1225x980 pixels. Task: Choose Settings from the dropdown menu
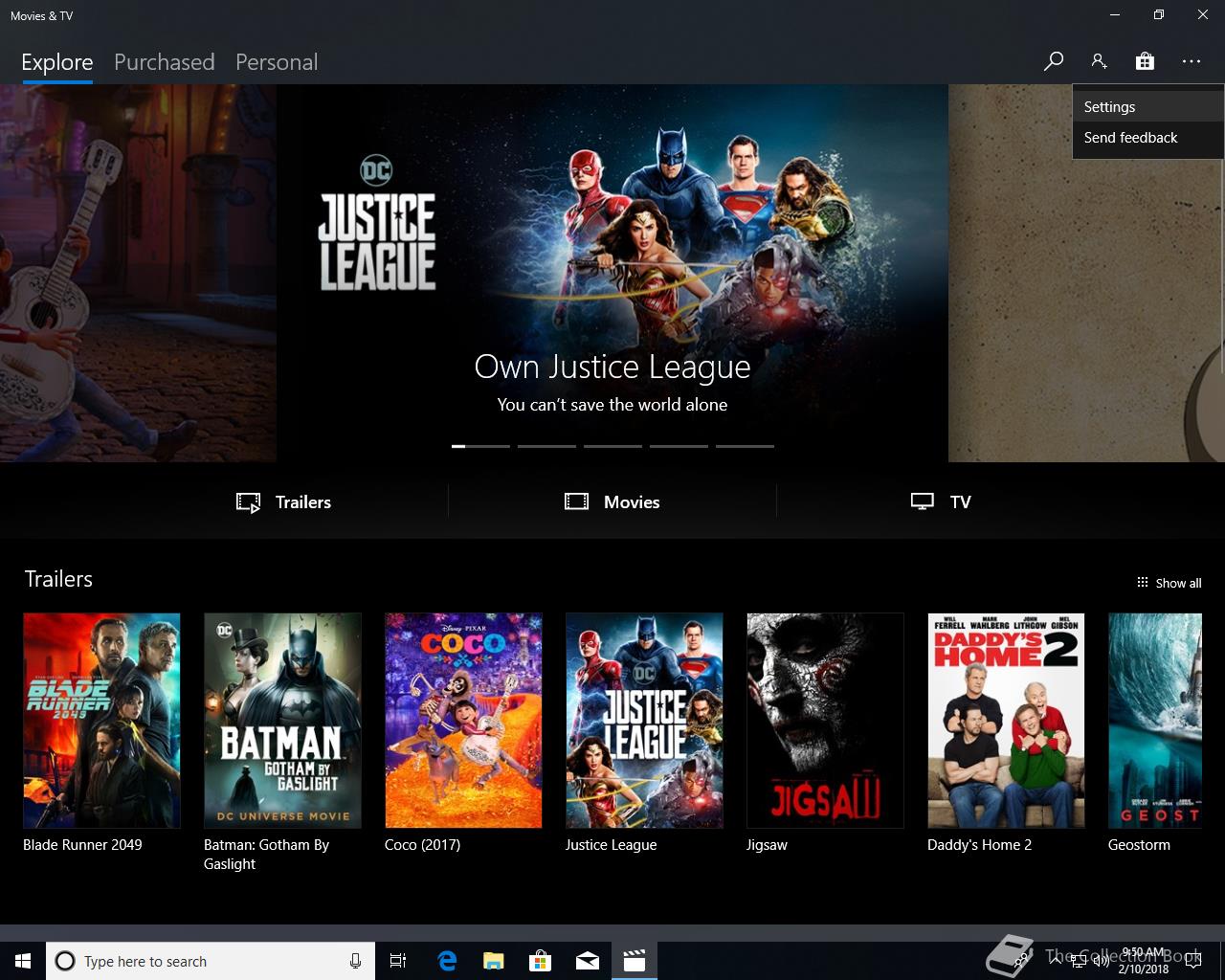pos(1148,107)
